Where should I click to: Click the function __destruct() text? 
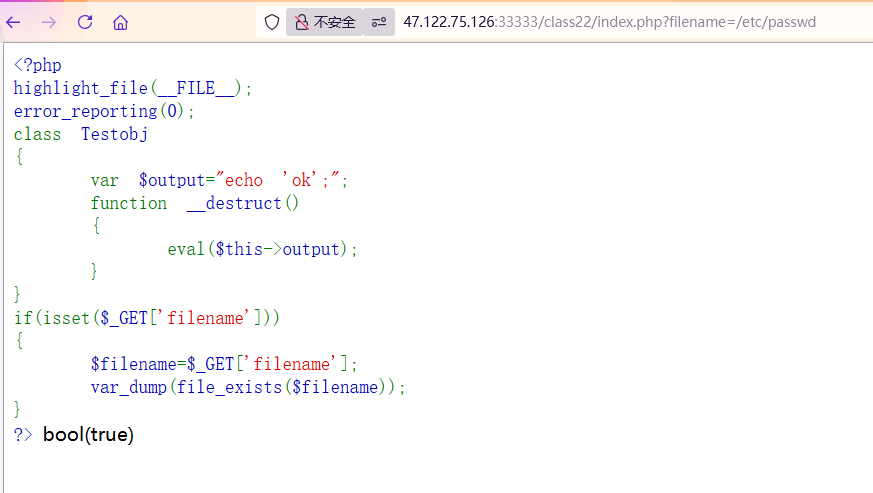click(195, 203)
